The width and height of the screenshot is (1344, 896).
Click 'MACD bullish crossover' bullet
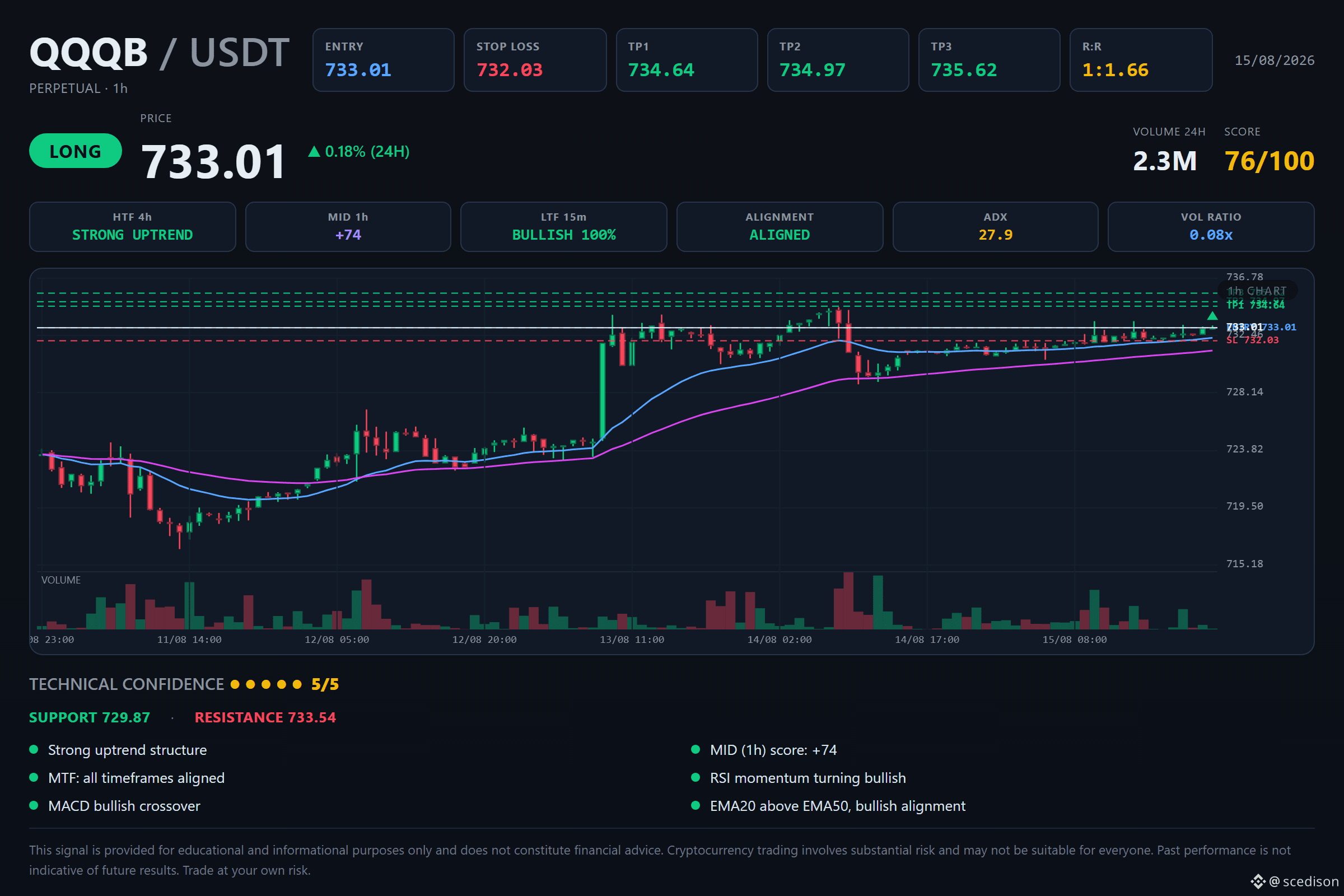click(x=124, y=806)
